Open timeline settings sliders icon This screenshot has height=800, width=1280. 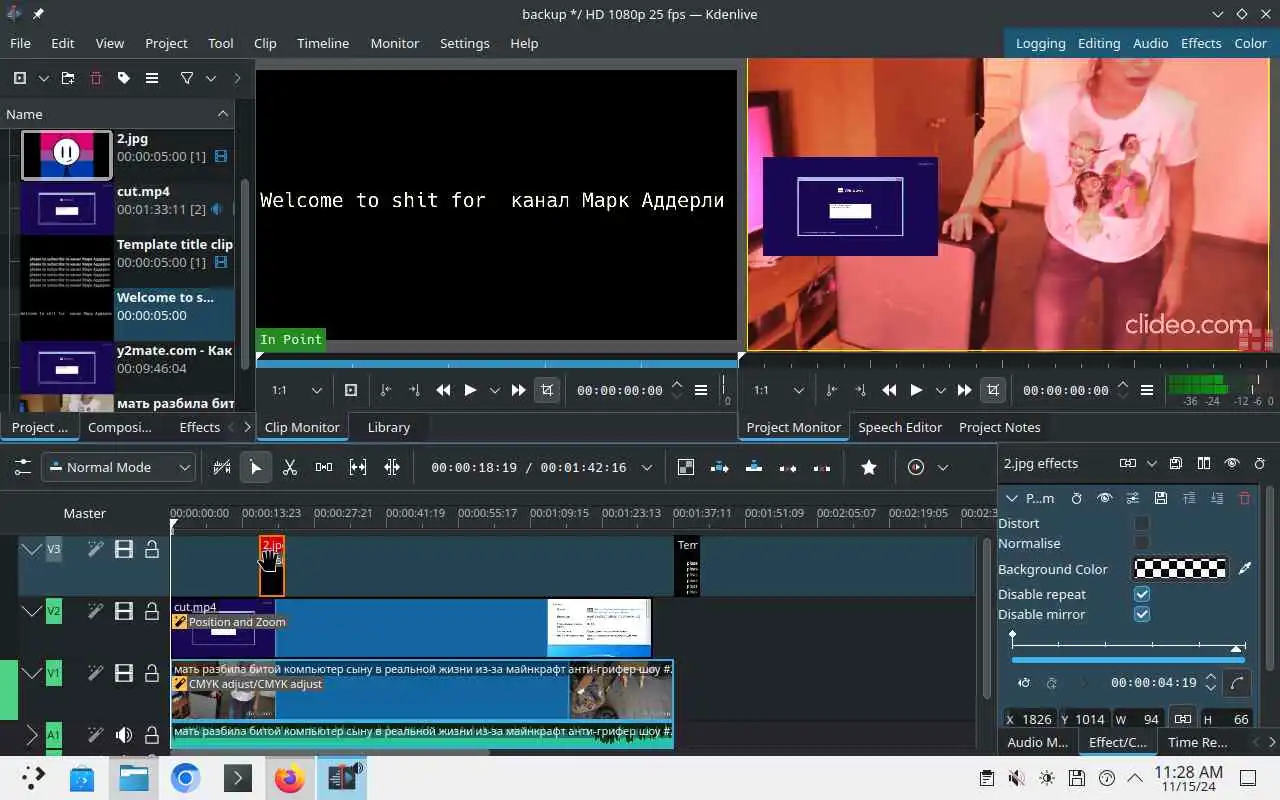point(22,467)
